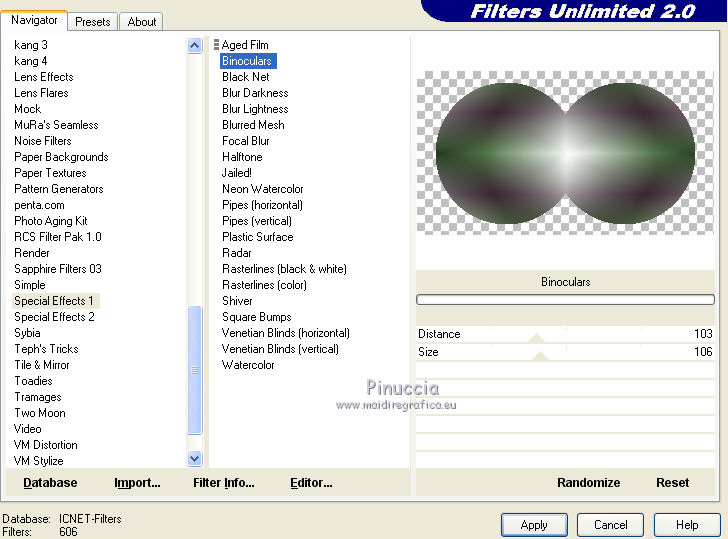Screen dimensions: 728x539
Task: Click Import... button
Action: (x=137, y=483)
